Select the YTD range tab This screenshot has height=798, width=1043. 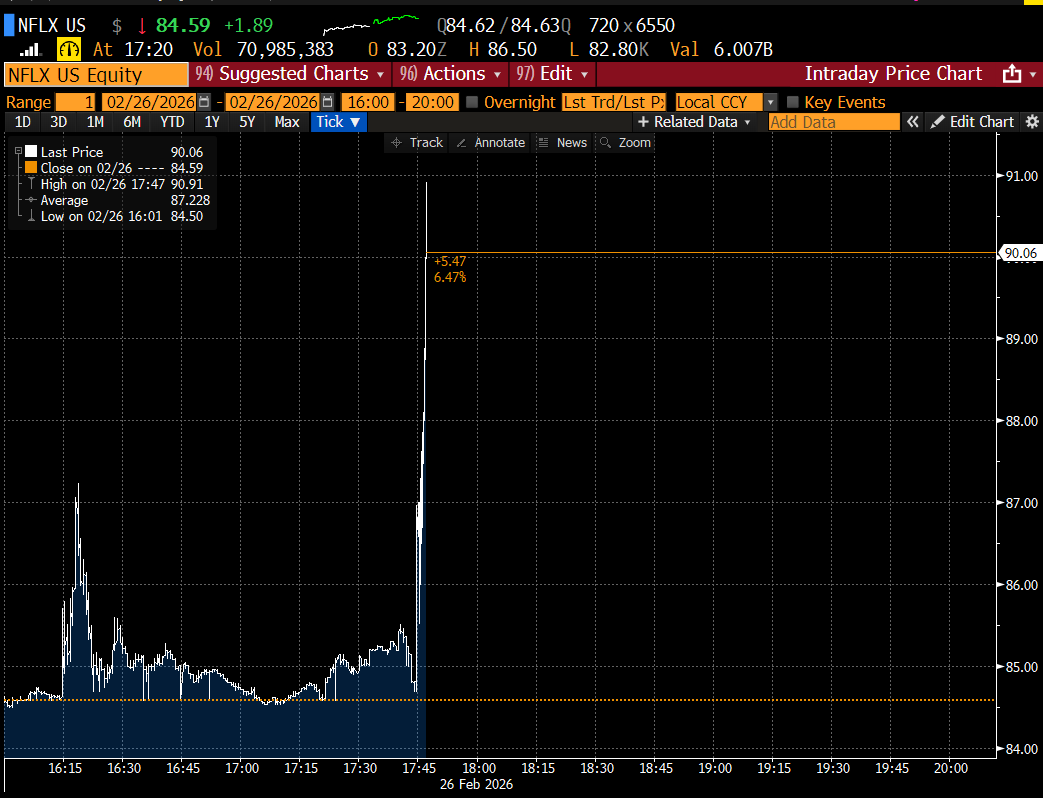172,122
